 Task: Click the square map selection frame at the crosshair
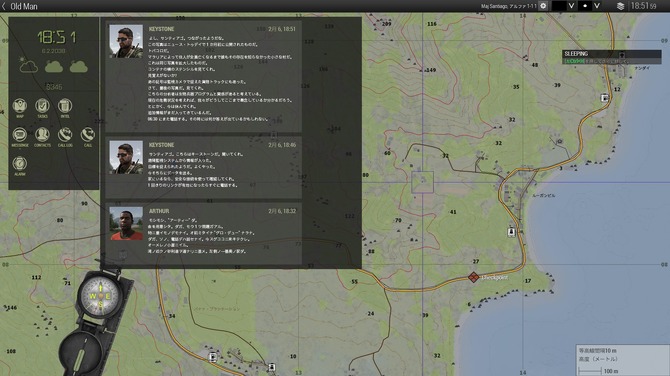point(423,182)
